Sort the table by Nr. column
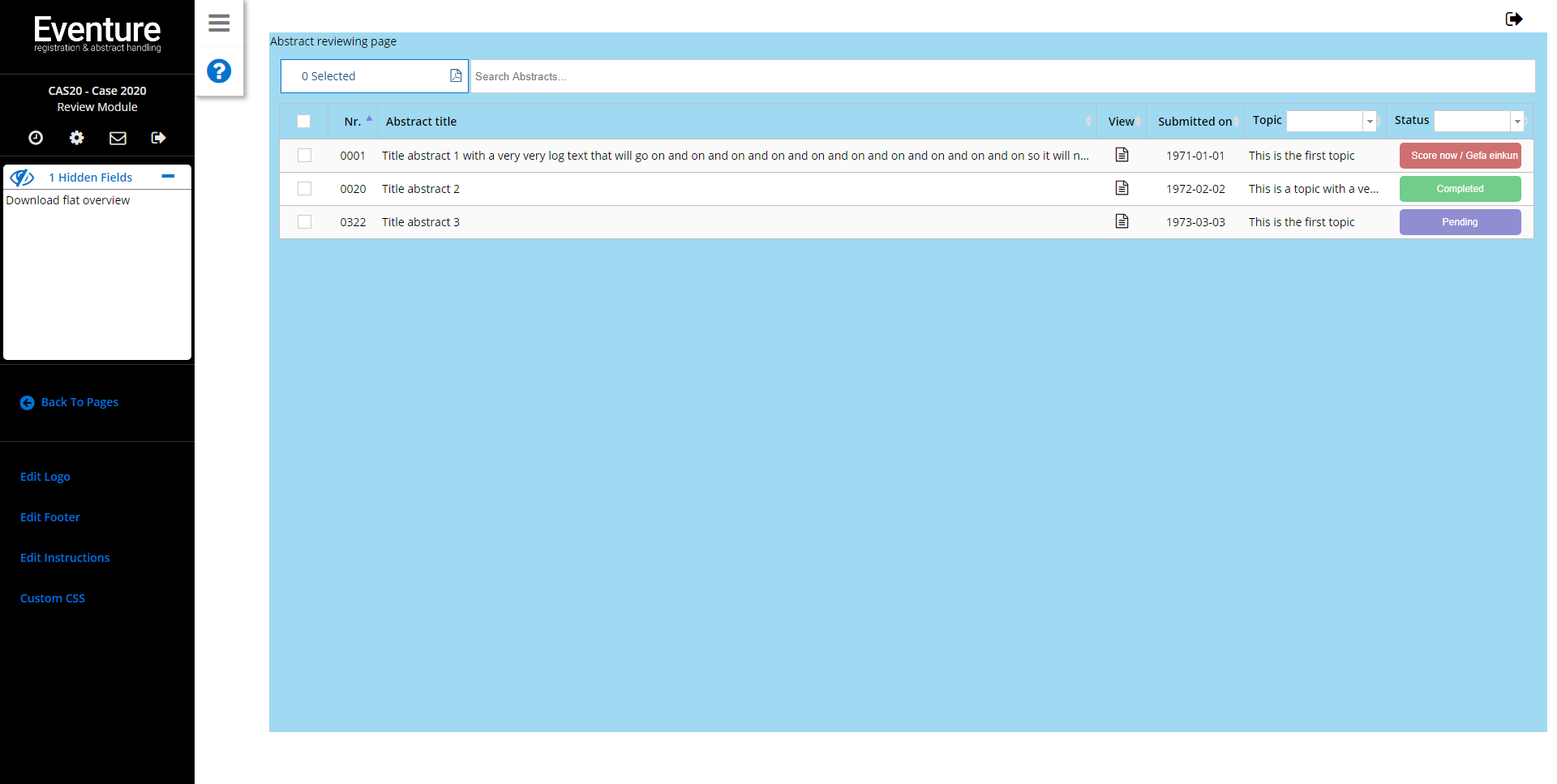Viewport: 1557px width, 784px height. (354, 121)
